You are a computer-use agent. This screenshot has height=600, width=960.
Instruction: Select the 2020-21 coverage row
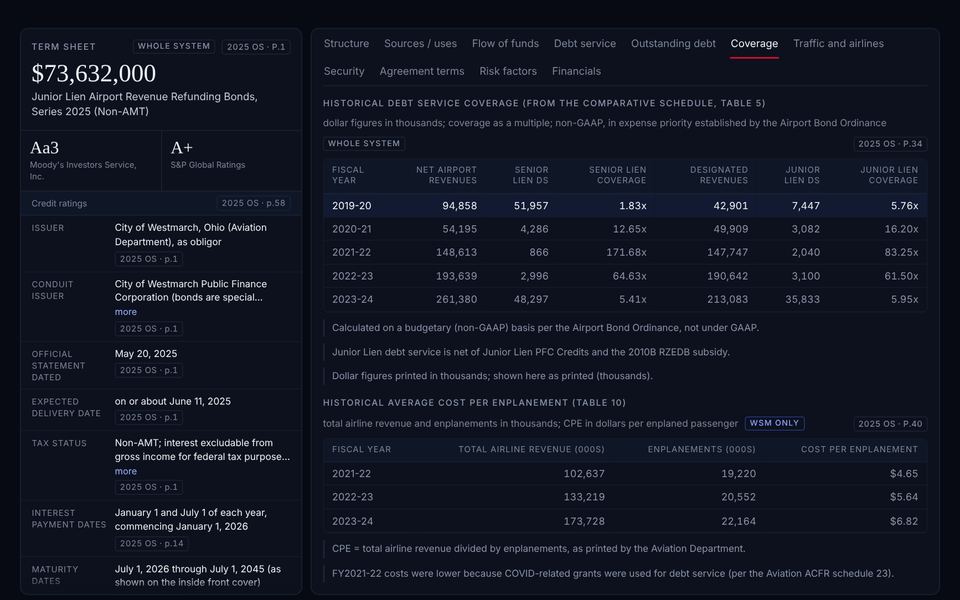pos(625,229)
